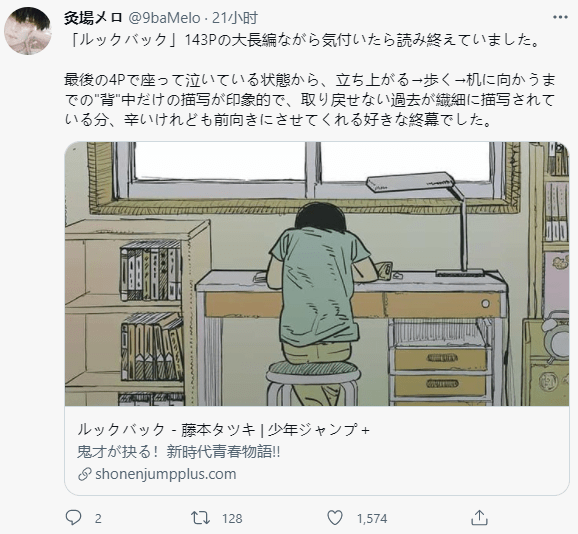Open 灸場メロ display name profile

pyautogui.click(x=93, y=18)
